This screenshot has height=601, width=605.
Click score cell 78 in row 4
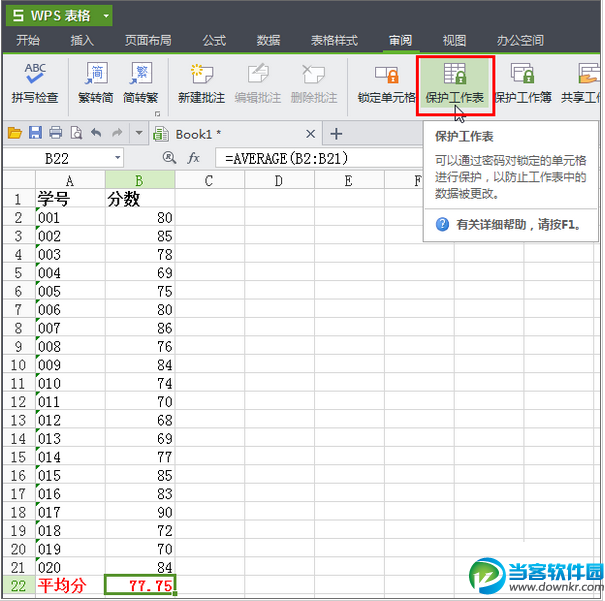(x=140, y=254)
